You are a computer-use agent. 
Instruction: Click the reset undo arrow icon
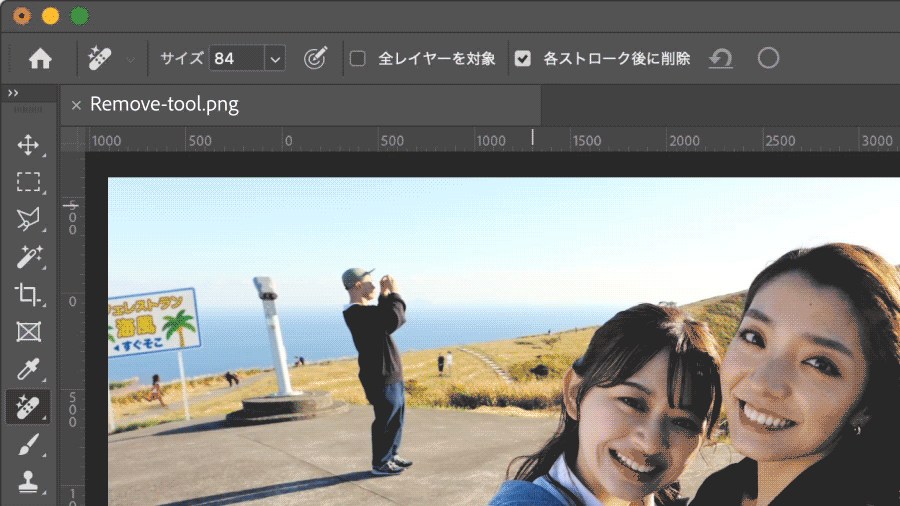point(721,59)
